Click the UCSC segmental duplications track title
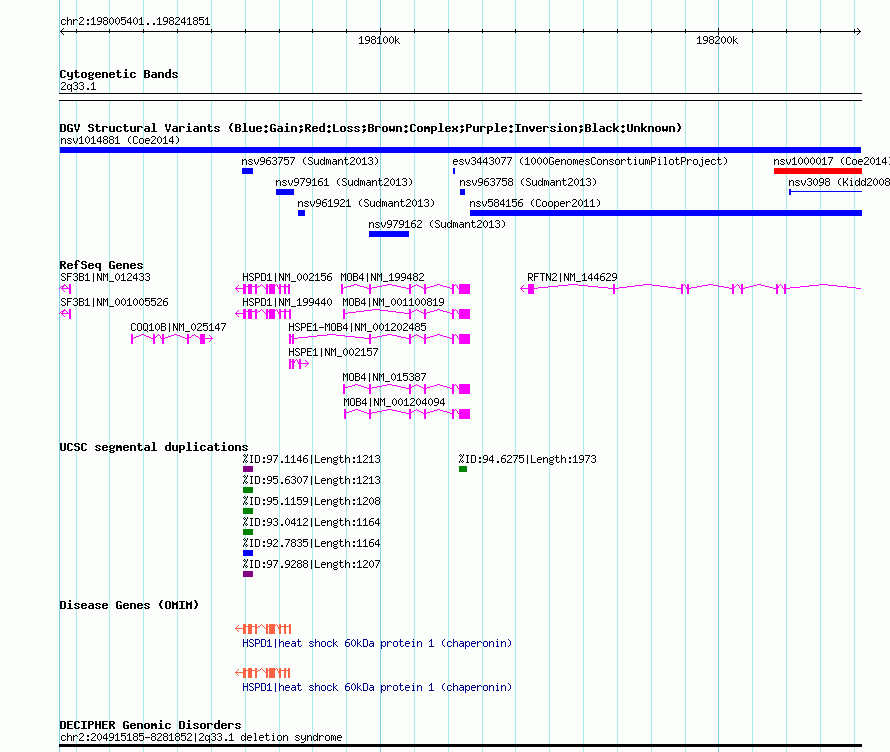 point(154,447)
